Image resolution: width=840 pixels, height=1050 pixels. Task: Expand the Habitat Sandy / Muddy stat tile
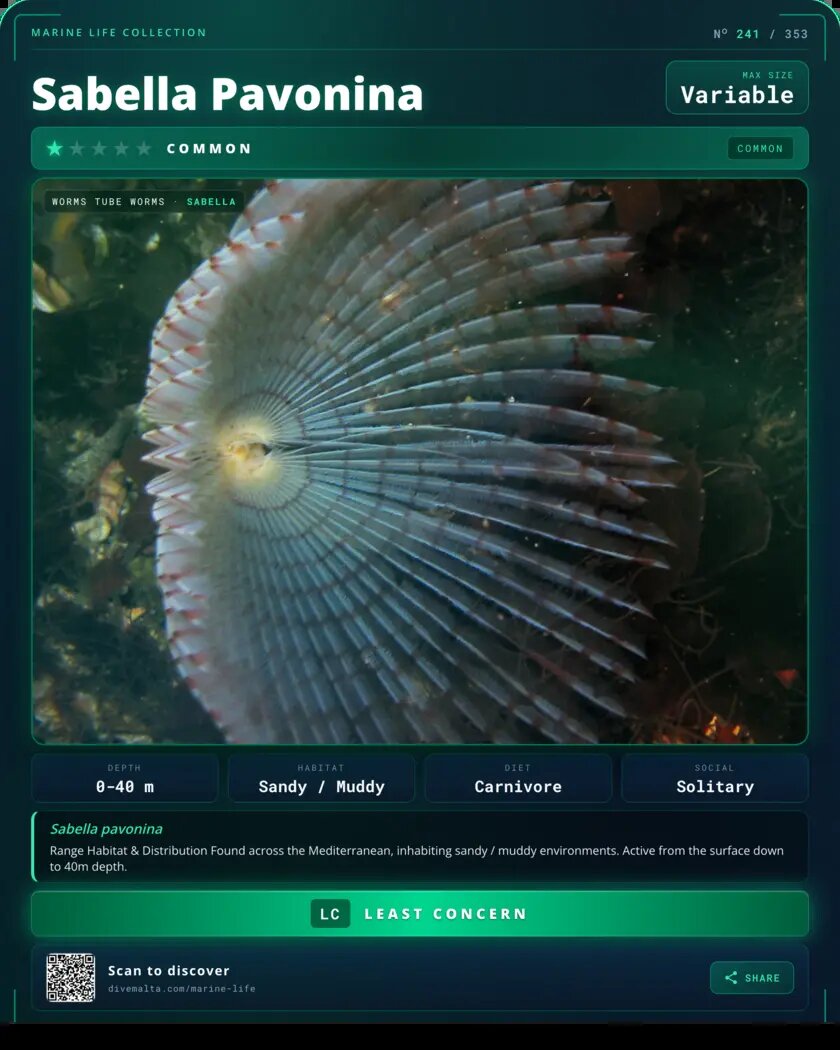(x=321, y=778)
